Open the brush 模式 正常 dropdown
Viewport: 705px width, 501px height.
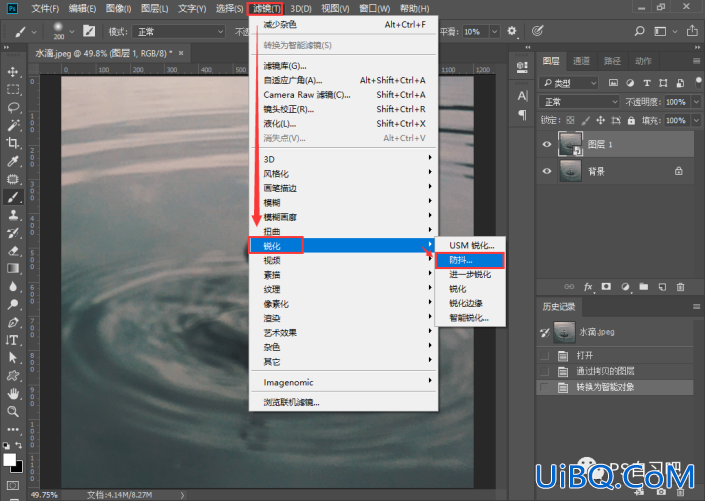[x=179, y=31]
